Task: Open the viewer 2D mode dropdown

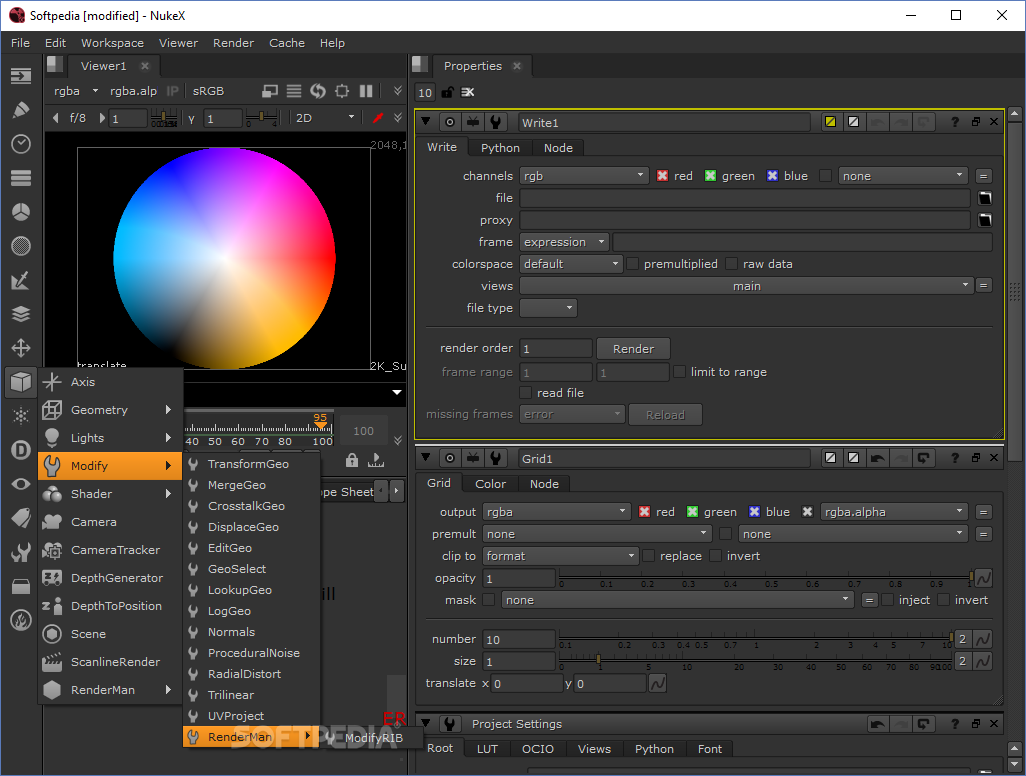Action: point(325,118)
